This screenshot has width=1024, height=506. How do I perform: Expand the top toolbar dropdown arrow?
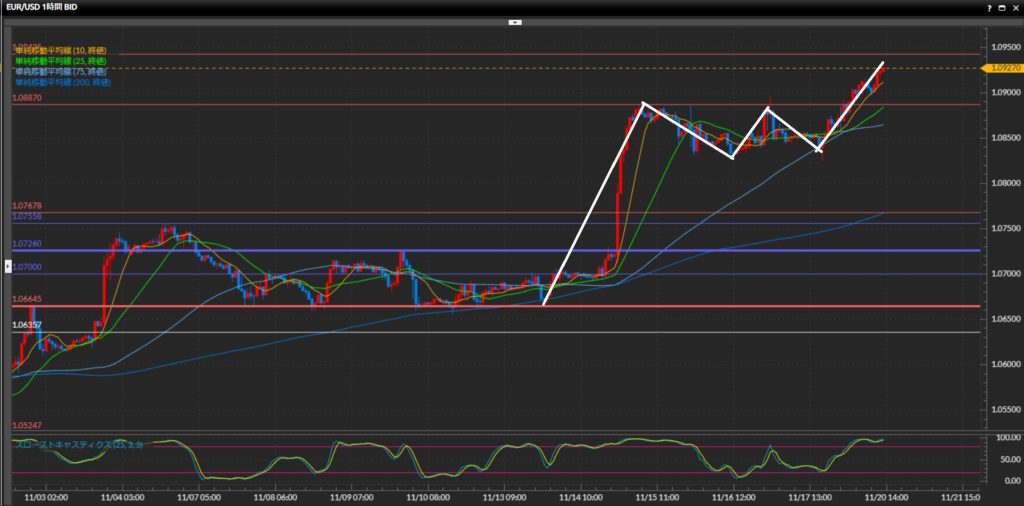(x=515, y=21)
